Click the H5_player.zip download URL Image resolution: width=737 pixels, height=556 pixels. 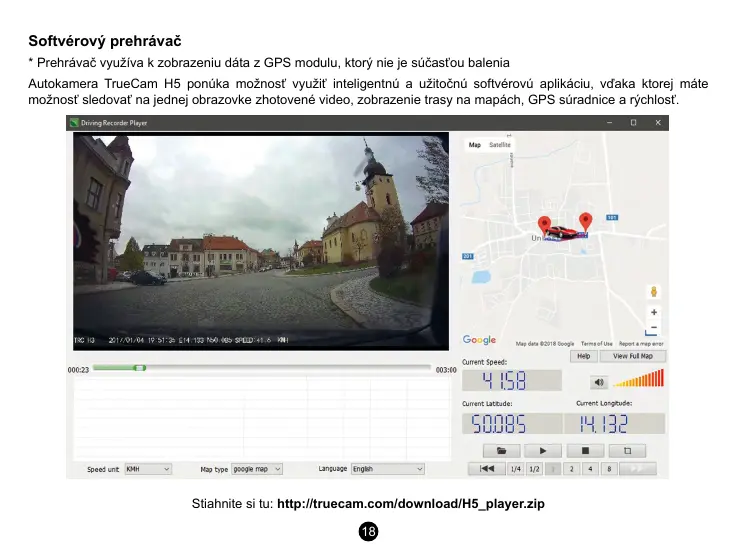pos(411,504)
